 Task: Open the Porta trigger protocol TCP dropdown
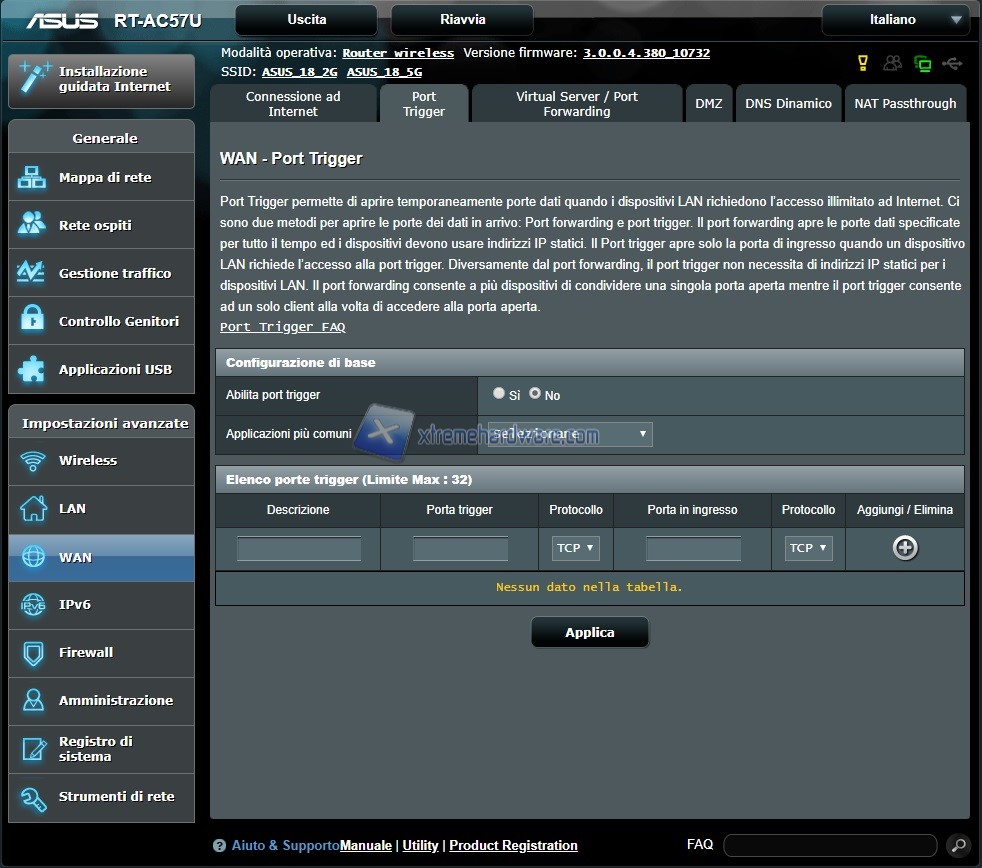(575, 548)
